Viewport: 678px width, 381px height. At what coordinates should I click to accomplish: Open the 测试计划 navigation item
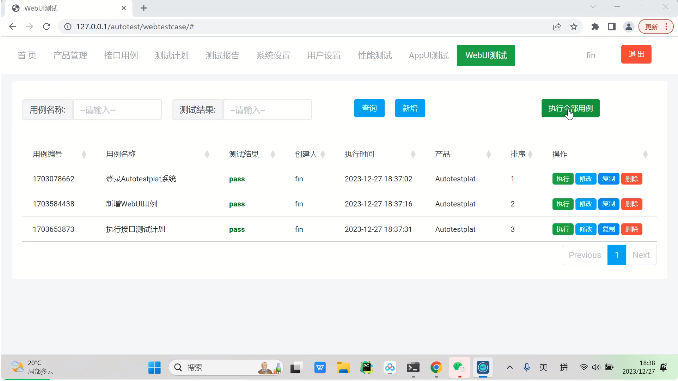click(172, 55)
